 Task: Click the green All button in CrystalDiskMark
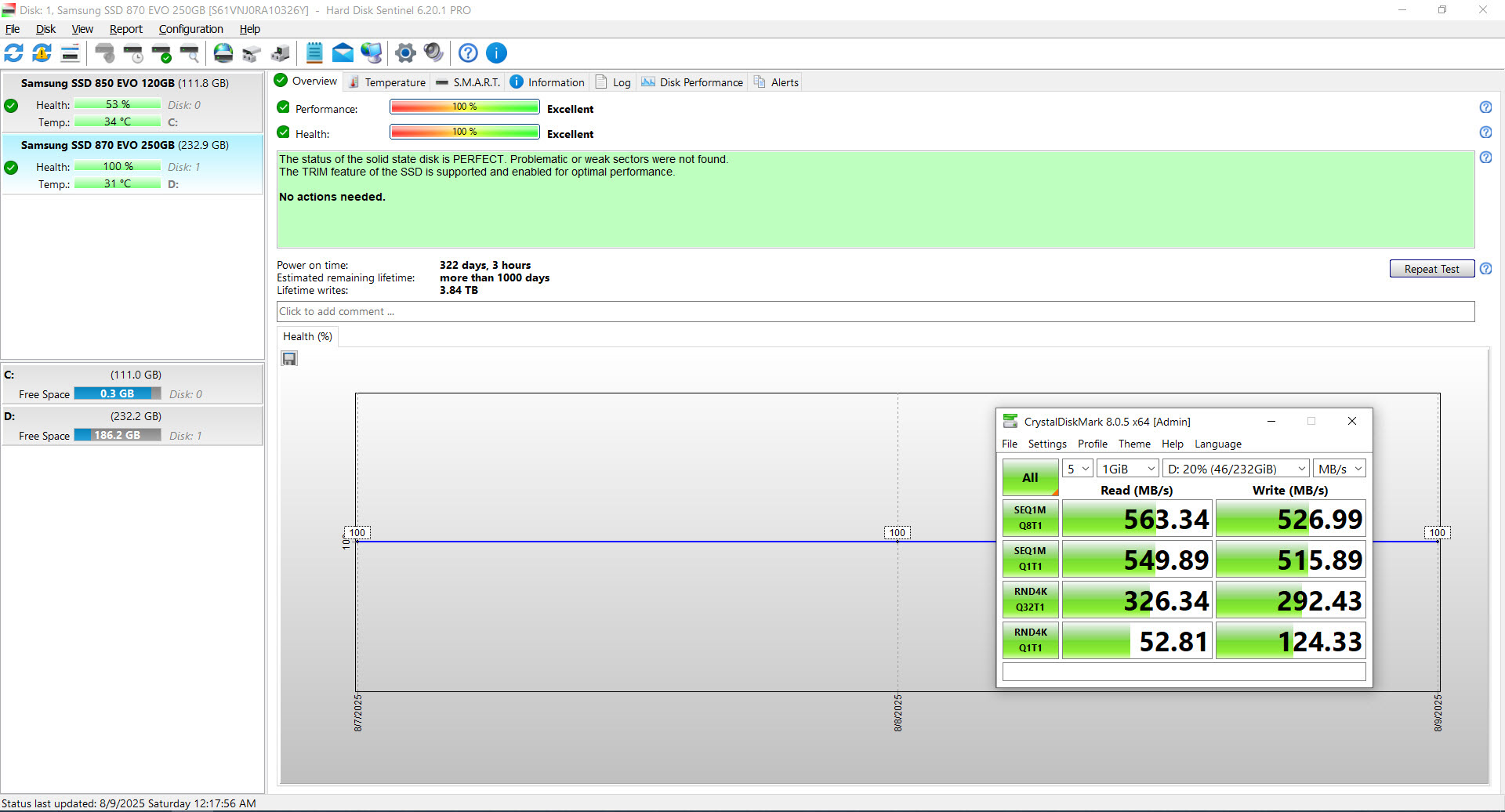pos(1030,477)
